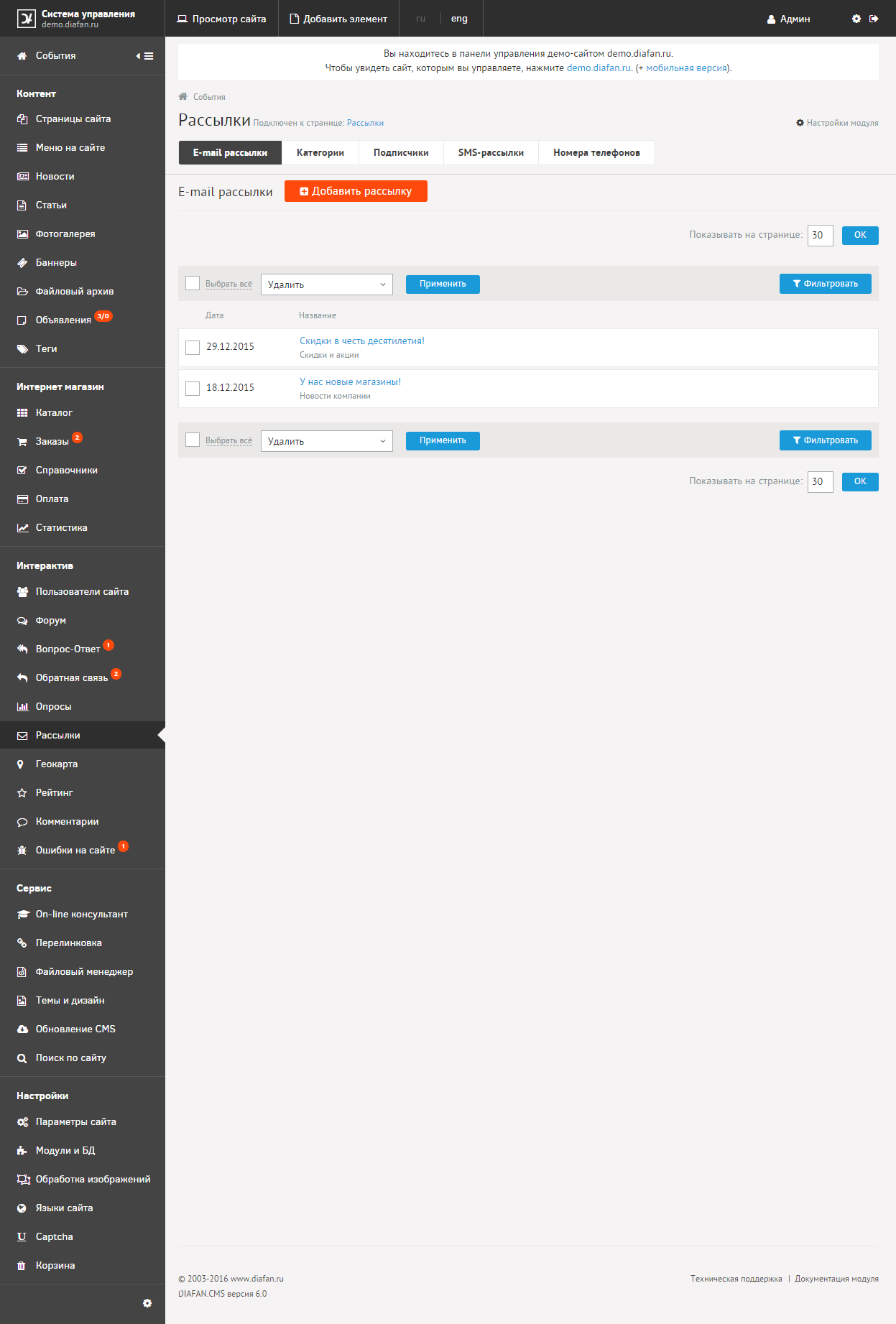Click the top Фильтровать button

[x=826, y=284]
